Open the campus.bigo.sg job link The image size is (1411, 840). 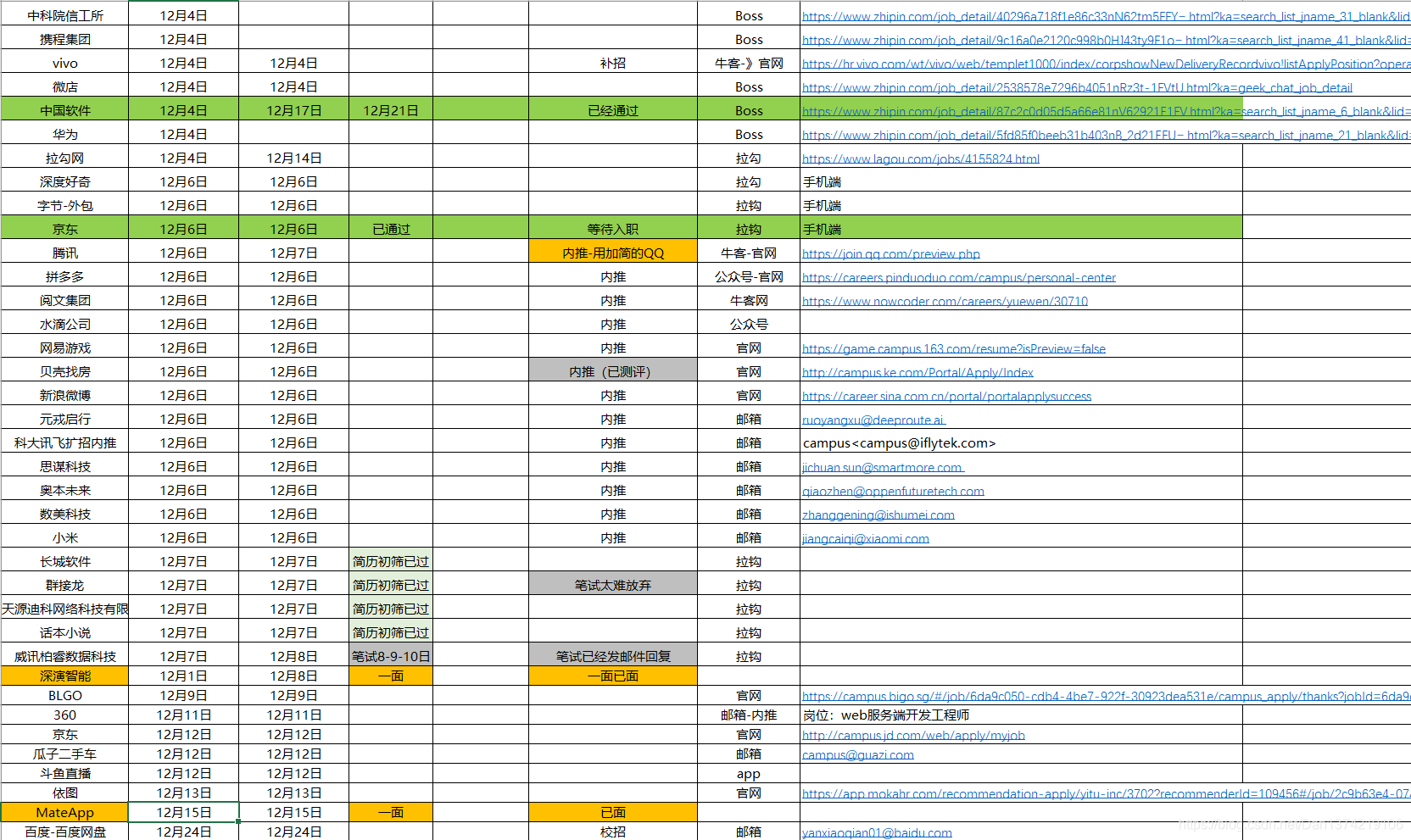[x=1106, y=696]
